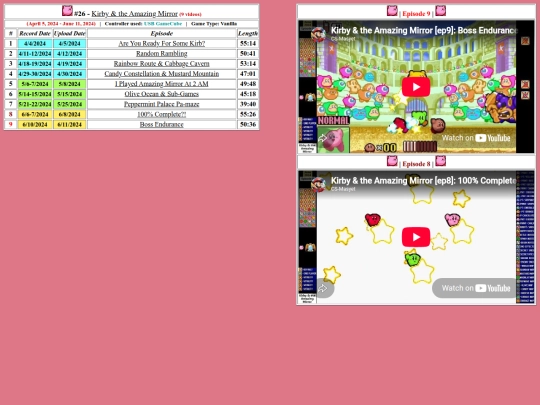Image resolution: width=540 pixels, height=405 pixels.
Task: Open the Peppermint Palace Pa-maze episode link
Action: pos(162,104)
